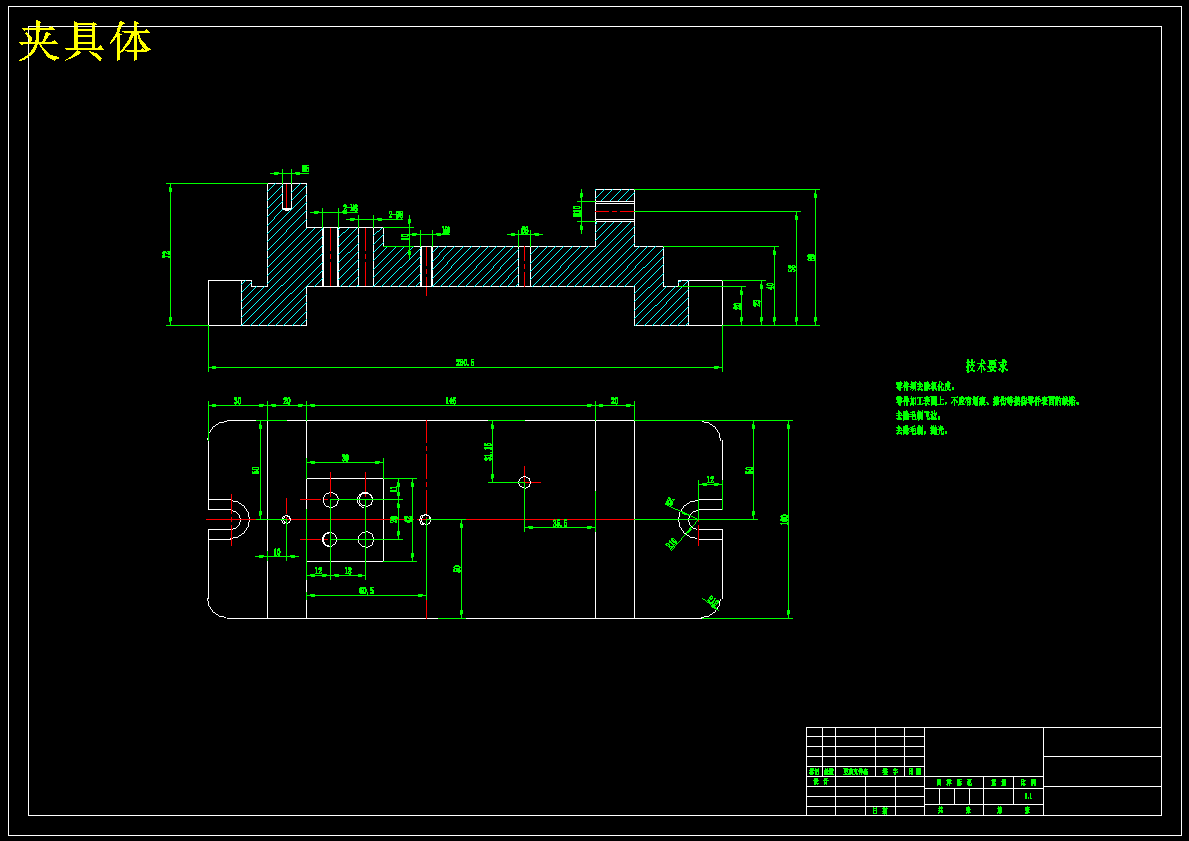
Task: Click the 145 dimension above plan view
Action: (x=451, y=401)
